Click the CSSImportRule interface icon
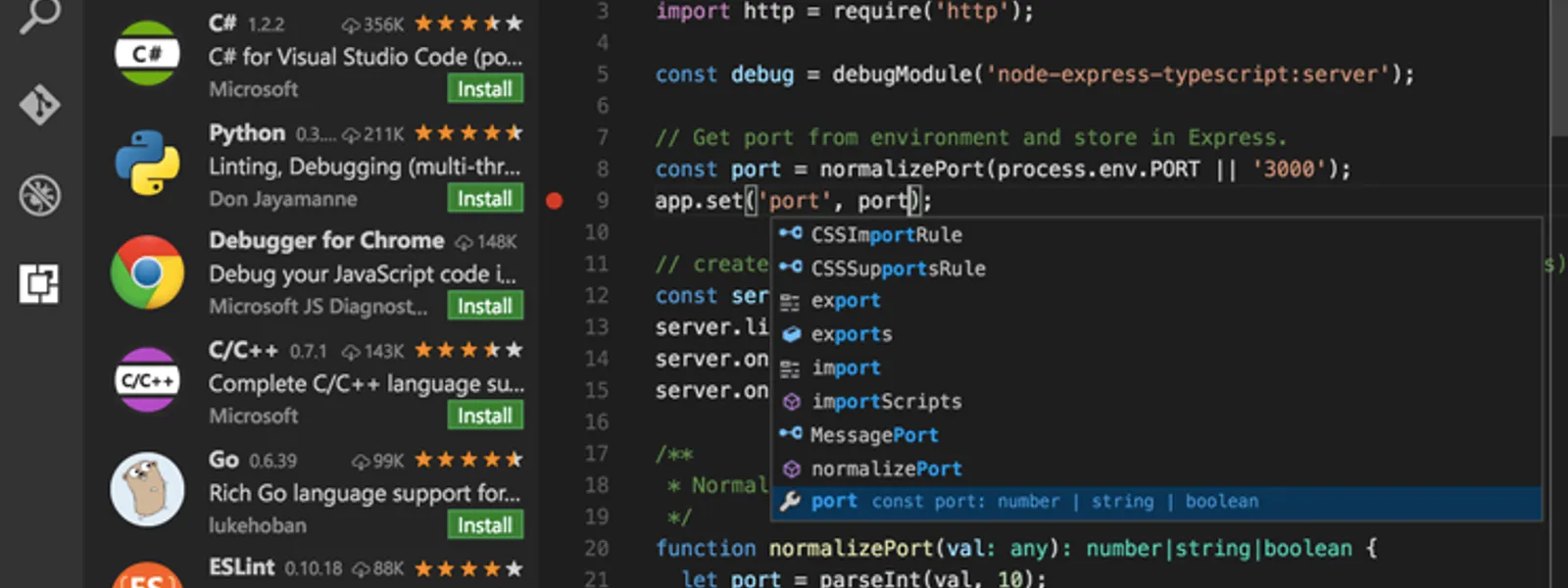 coord(791,233)
